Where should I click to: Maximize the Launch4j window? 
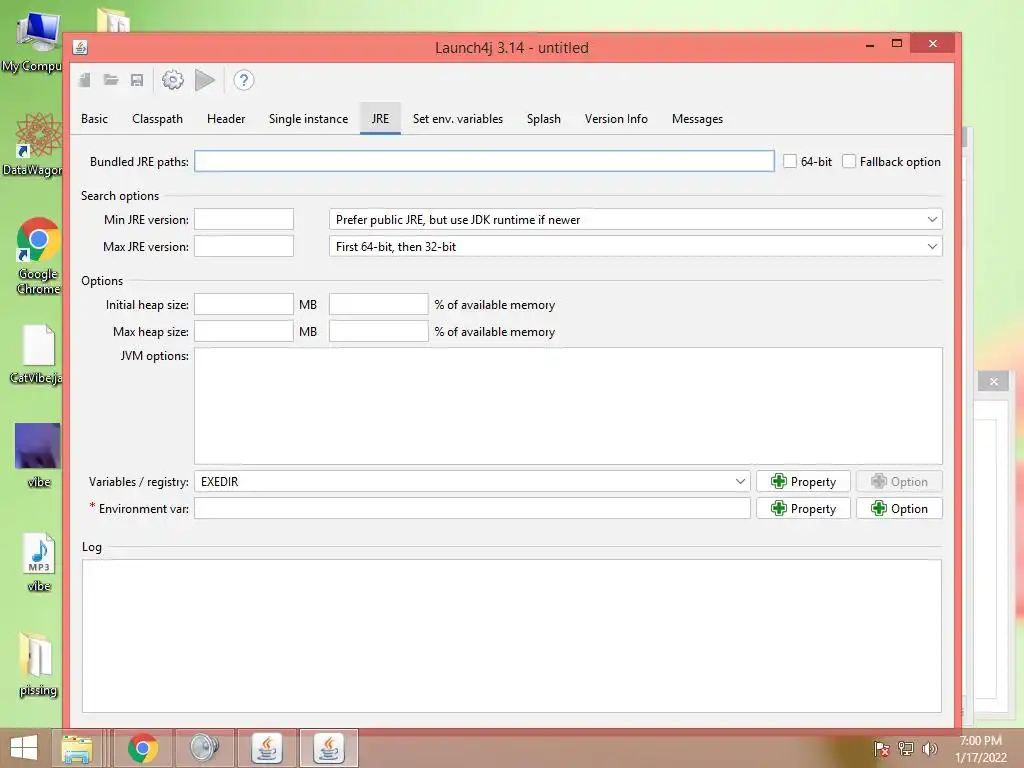[897, 44]
